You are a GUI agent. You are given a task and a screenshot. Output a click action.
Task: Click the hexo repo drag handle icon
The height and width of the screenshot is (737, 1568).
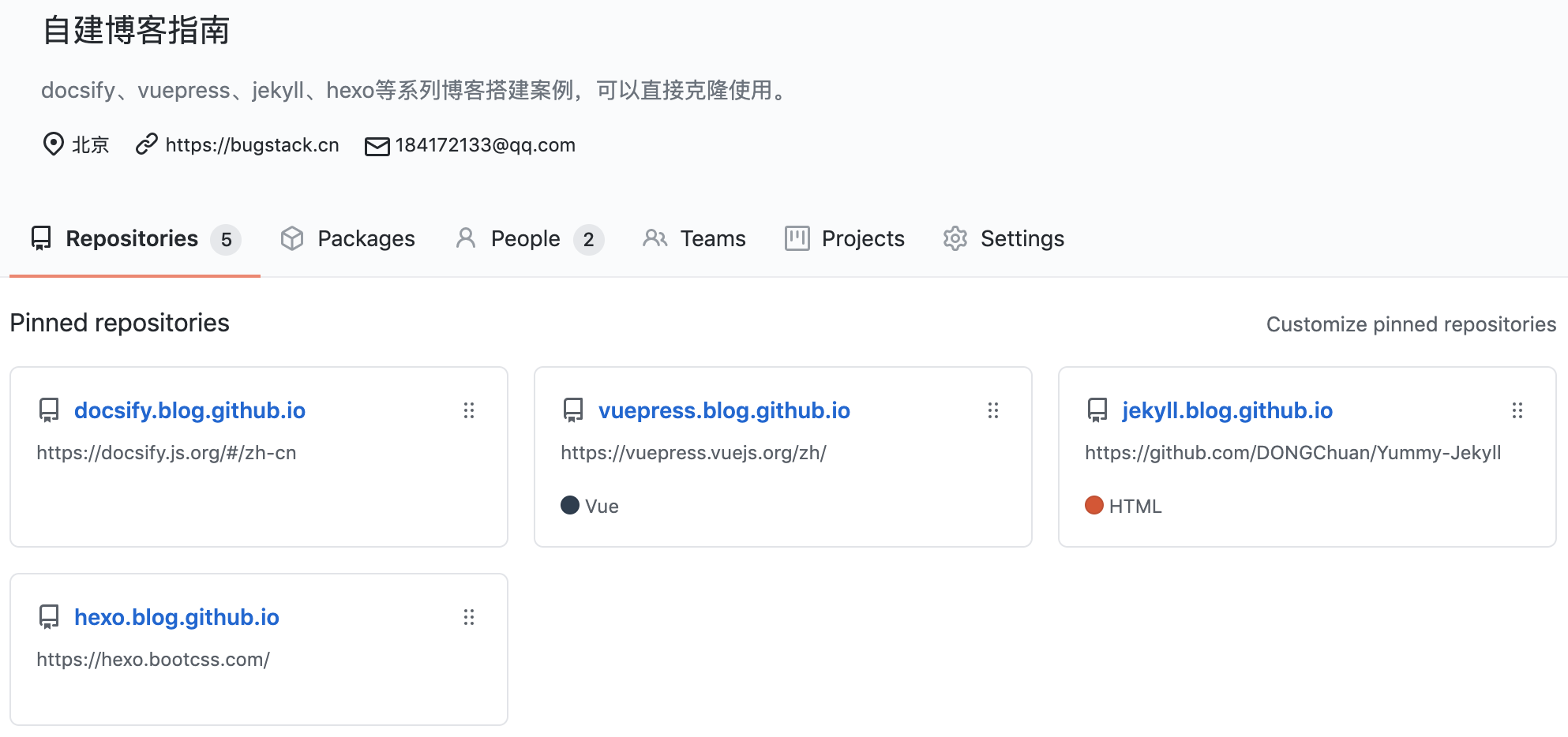pos(469,617)
